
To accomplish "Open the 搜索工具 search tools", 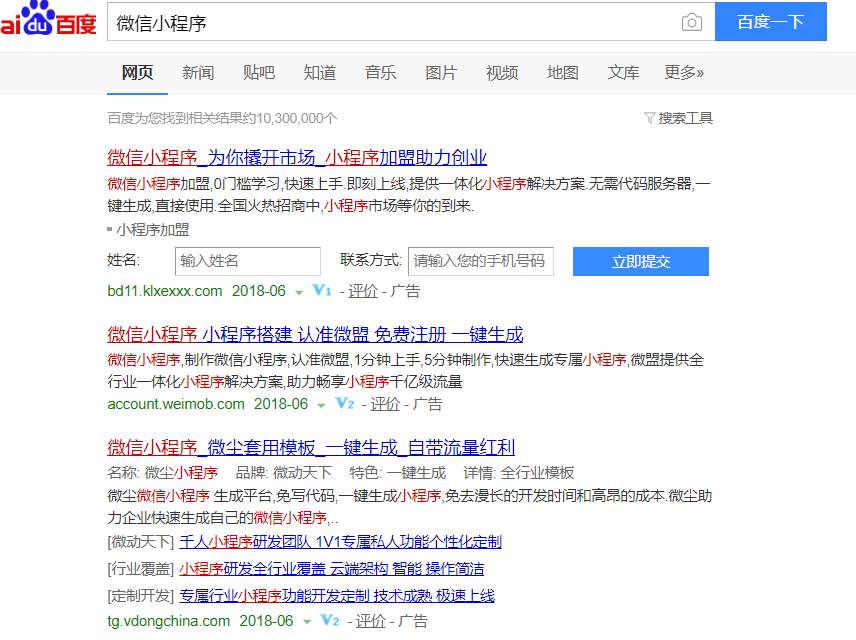I will tap(685, 118).
